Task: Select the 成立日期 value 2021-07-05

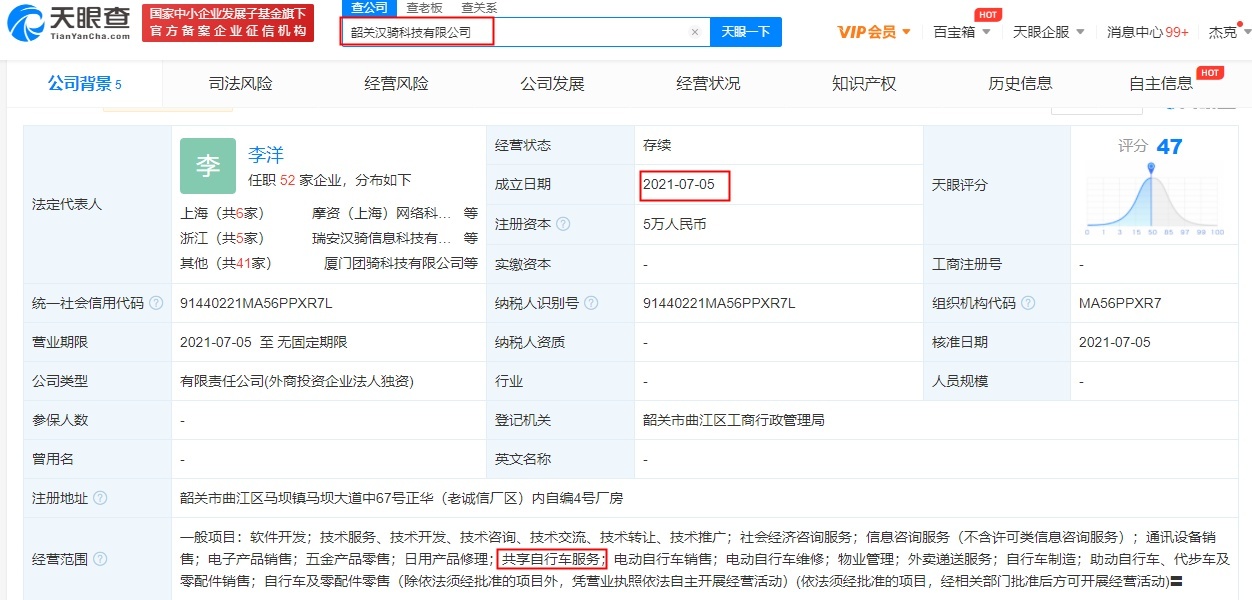Action: click(679, 185)
